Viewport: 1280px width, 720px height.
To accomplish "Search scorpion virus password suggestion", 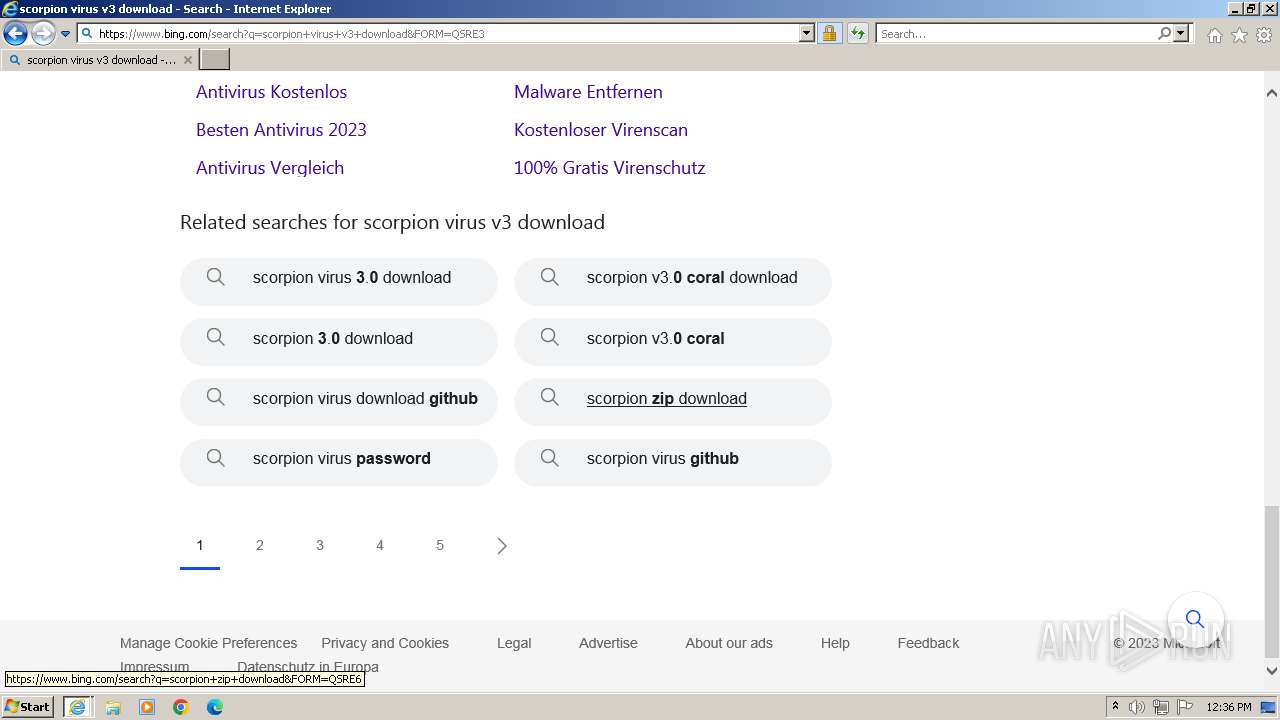I will (339, 461).
